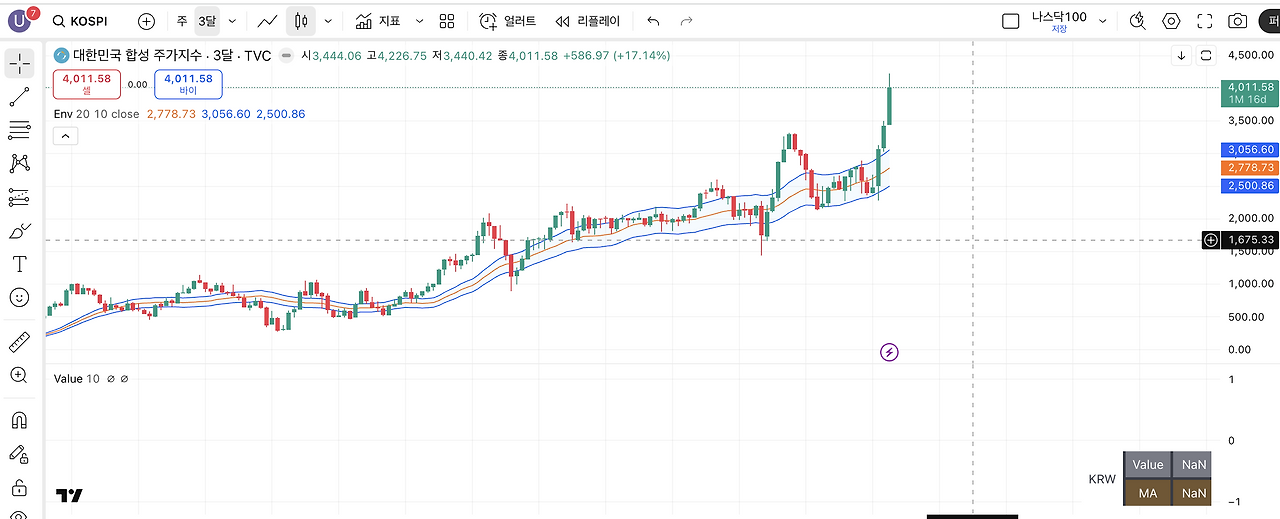Select the Value 10 indicator legend
1280x519 pixels.
76,379
